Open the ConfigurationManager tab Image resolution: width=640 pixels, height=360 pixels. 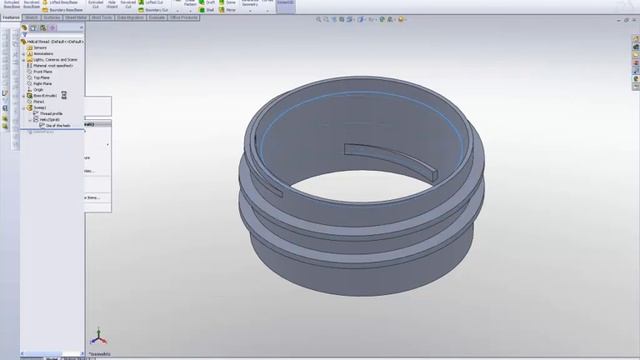[43, 28]
